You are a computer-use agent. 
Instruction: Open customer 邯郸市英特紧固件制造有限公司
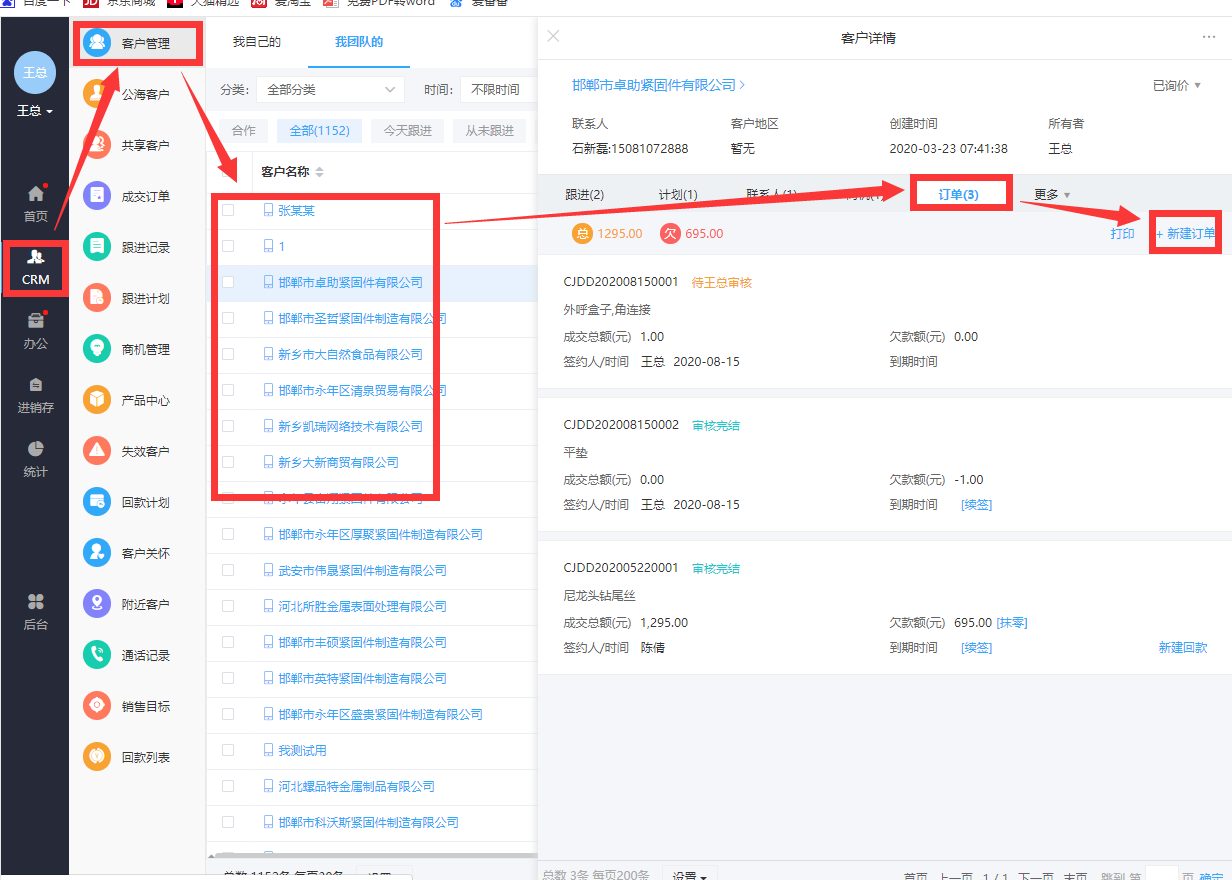coord(362,678)
